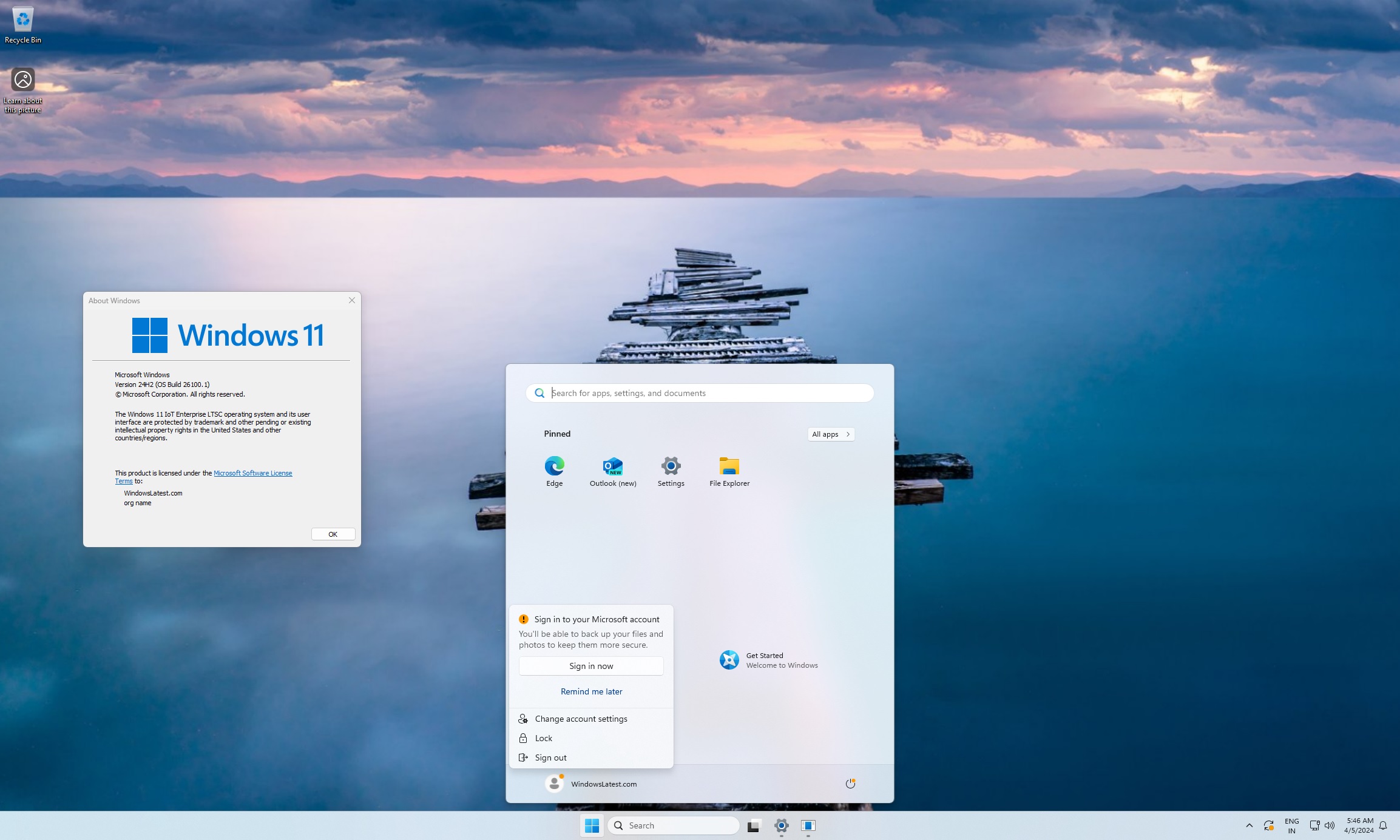Click the network icon in system tray
The image size is (1400, 840).
click(x=1314, y=825)
